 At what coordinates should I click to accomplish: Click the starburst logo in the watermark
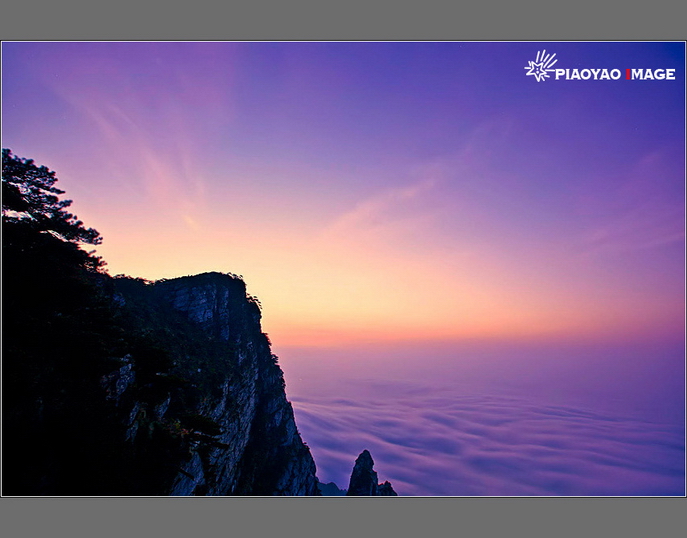[541, 66]
